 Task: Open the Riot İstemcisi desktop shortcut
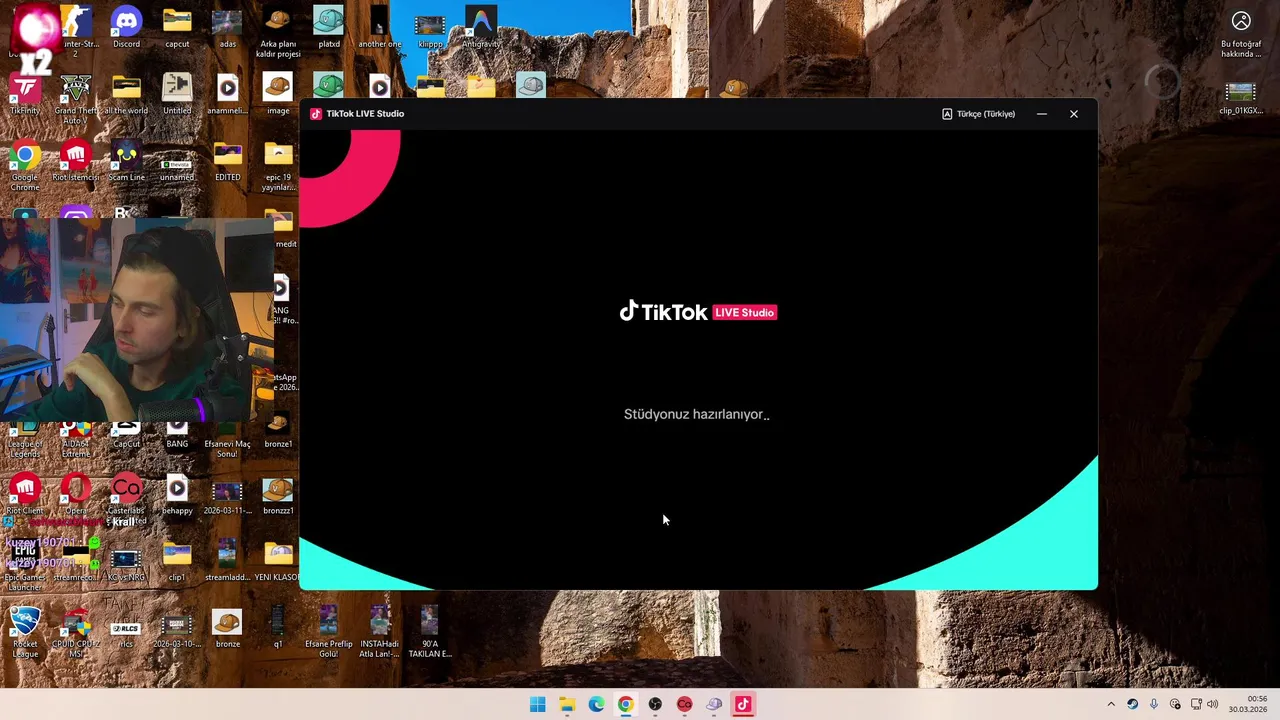[x=76, y=162]
